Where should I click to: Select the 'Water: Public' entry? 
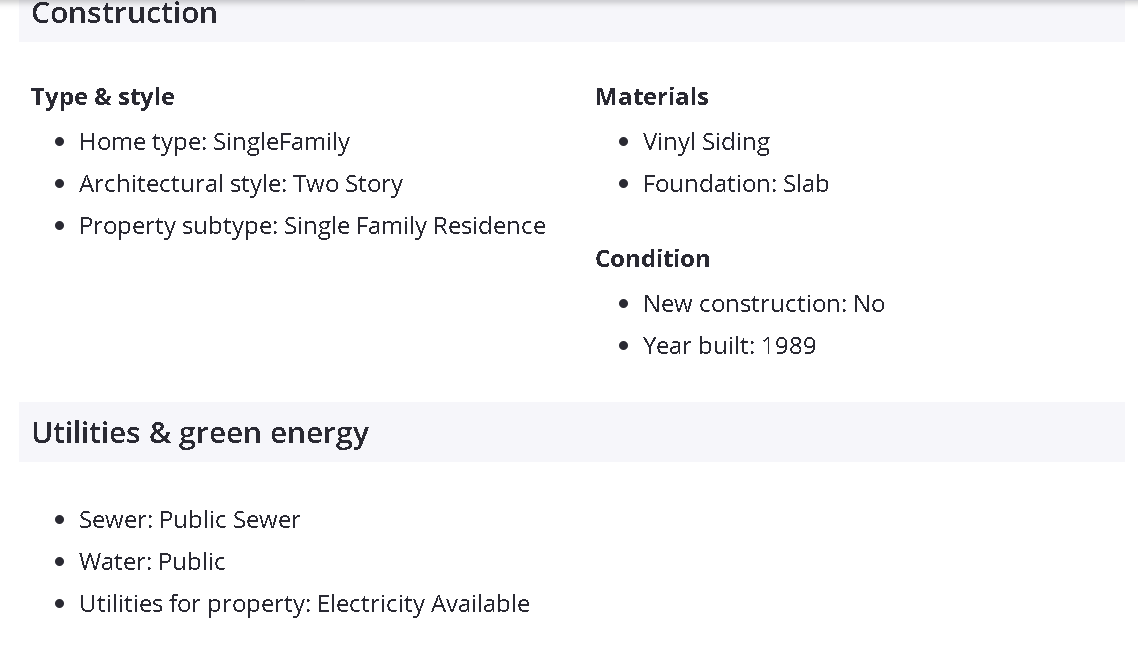click(x=152, y=562)
